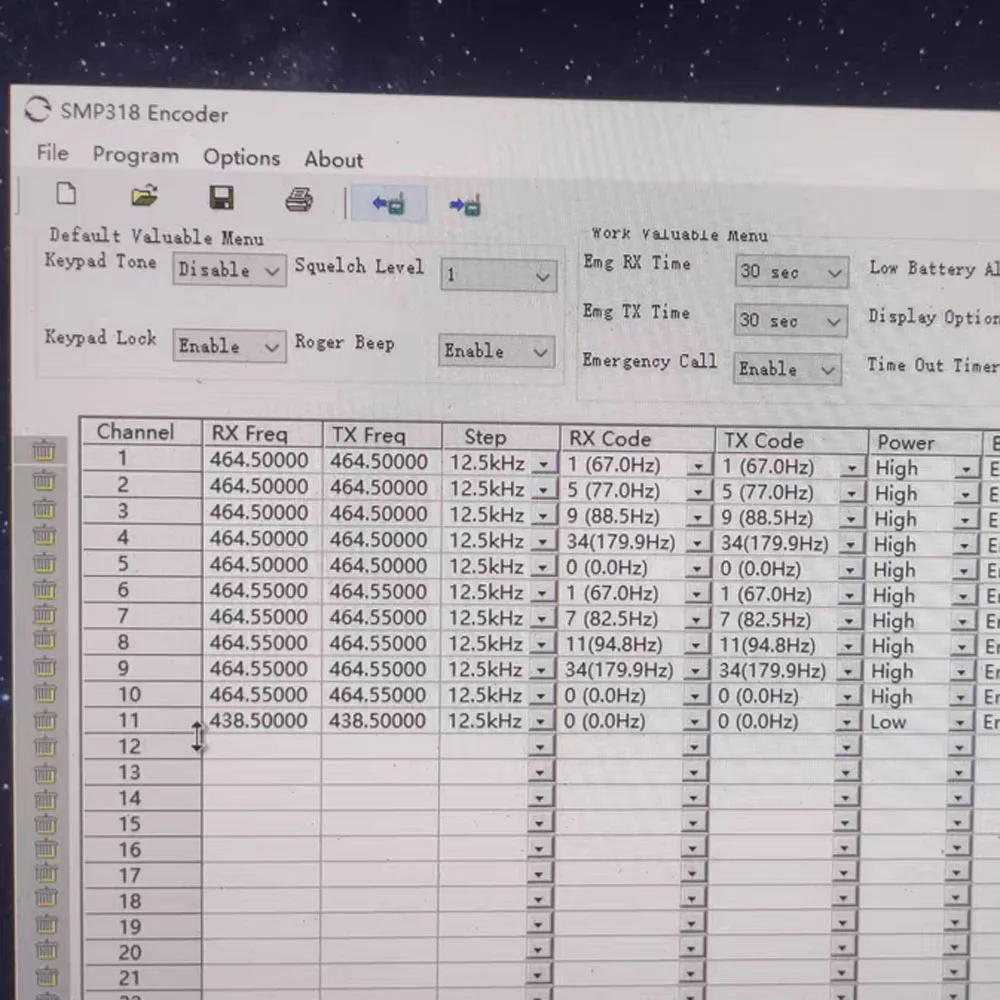Expand the RX Code dropdown for channel 2
Image resolution: width=1000 pixels, height=1000 pixels.
click(x=698, y=492)
